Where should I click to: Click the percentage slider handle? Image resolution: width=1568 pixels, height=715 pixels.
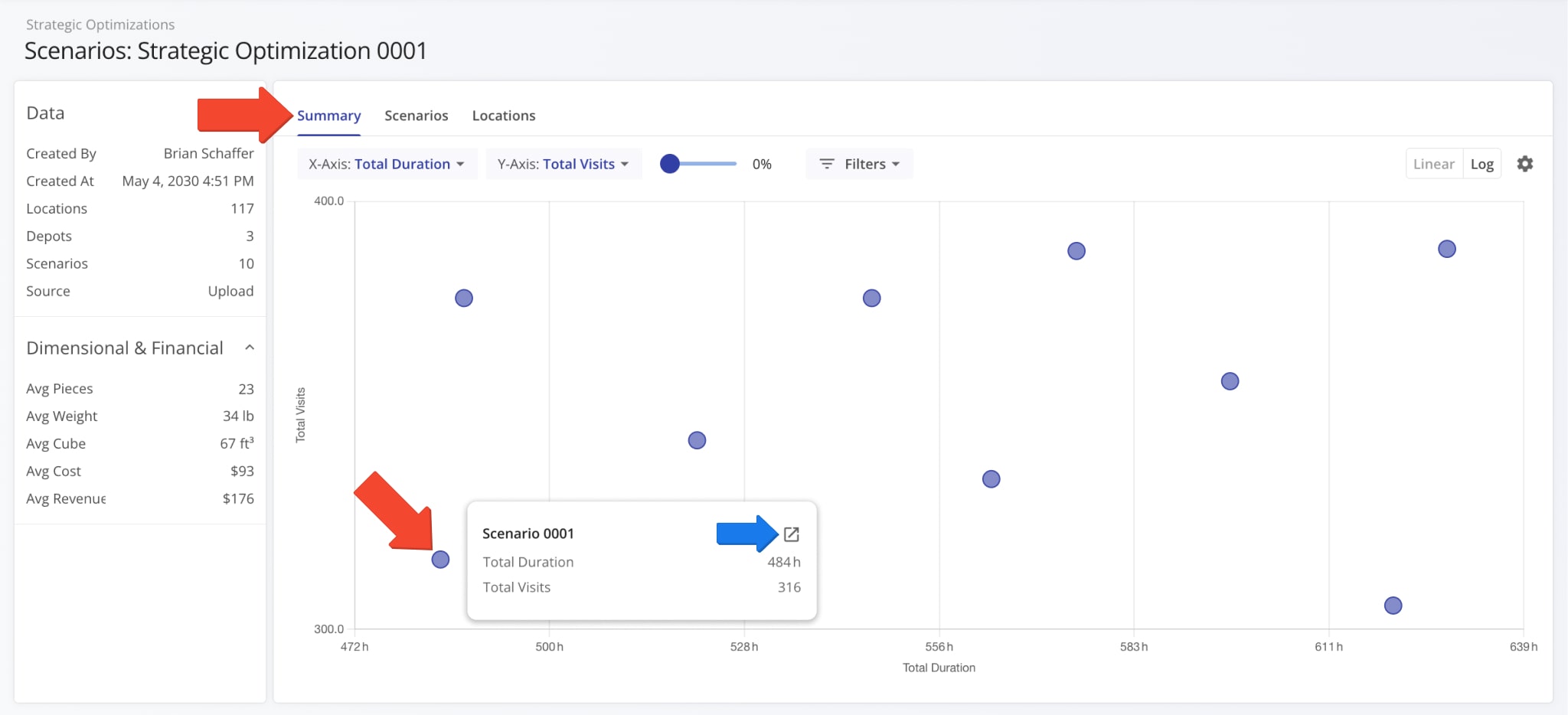click(x=670, y=164)
